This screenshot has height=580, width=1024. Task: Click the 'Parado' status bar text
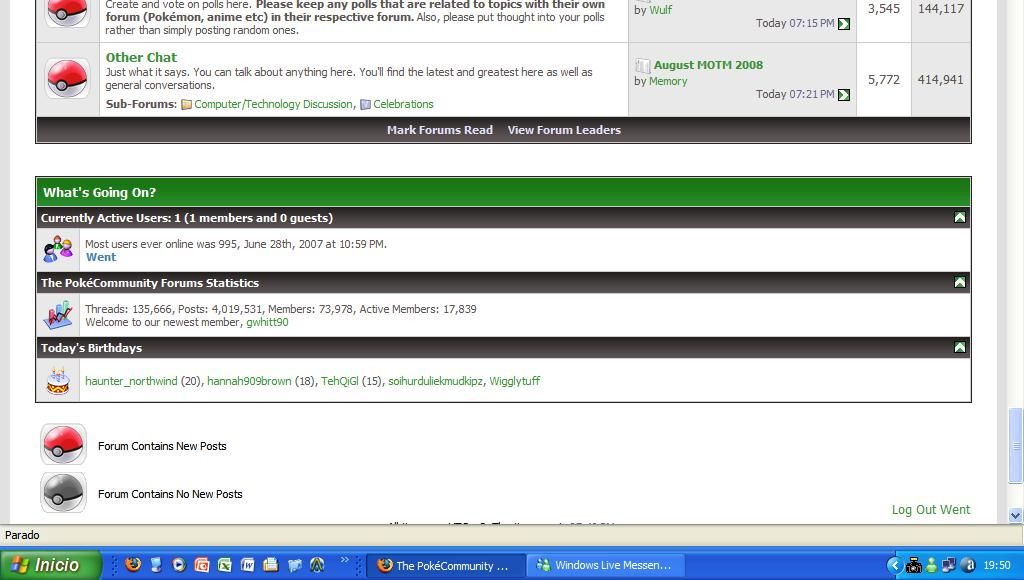click(x=22, y=535)
